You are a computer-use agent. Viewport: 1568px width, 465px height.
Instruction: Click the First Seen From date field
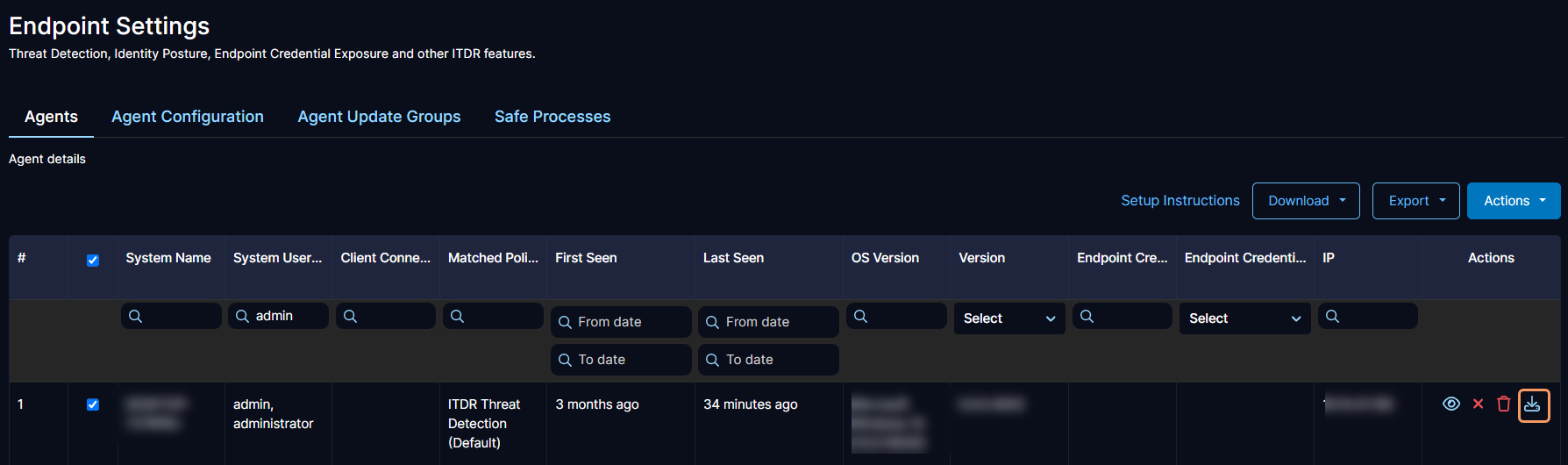pyautogui.click(x=621, y=322)
